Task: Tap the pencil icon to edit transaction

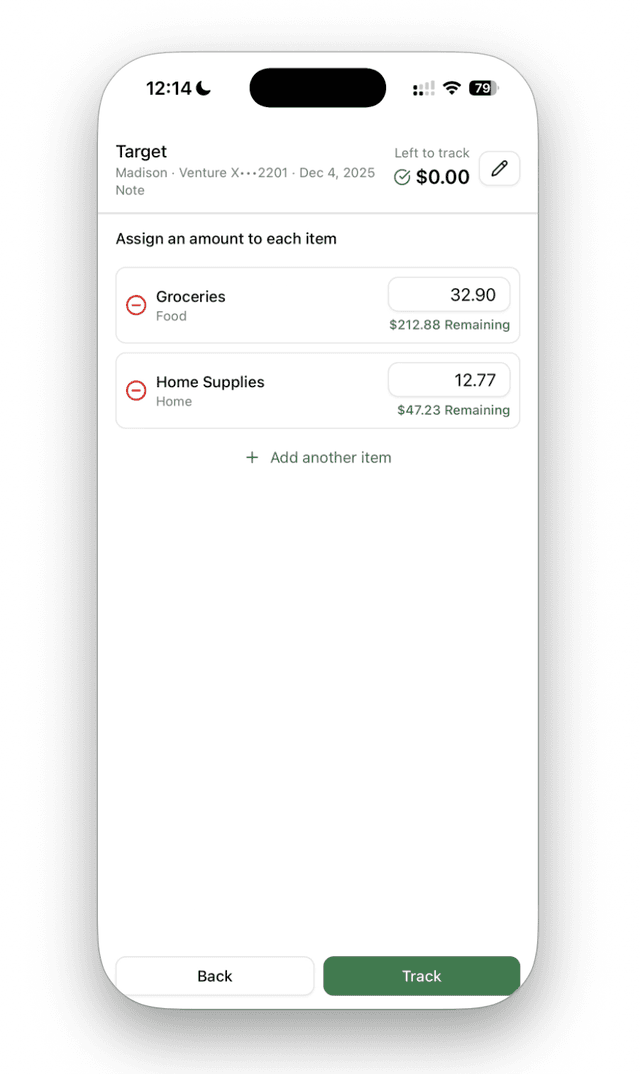Action: pyautogui.click(x=498, y=168)
